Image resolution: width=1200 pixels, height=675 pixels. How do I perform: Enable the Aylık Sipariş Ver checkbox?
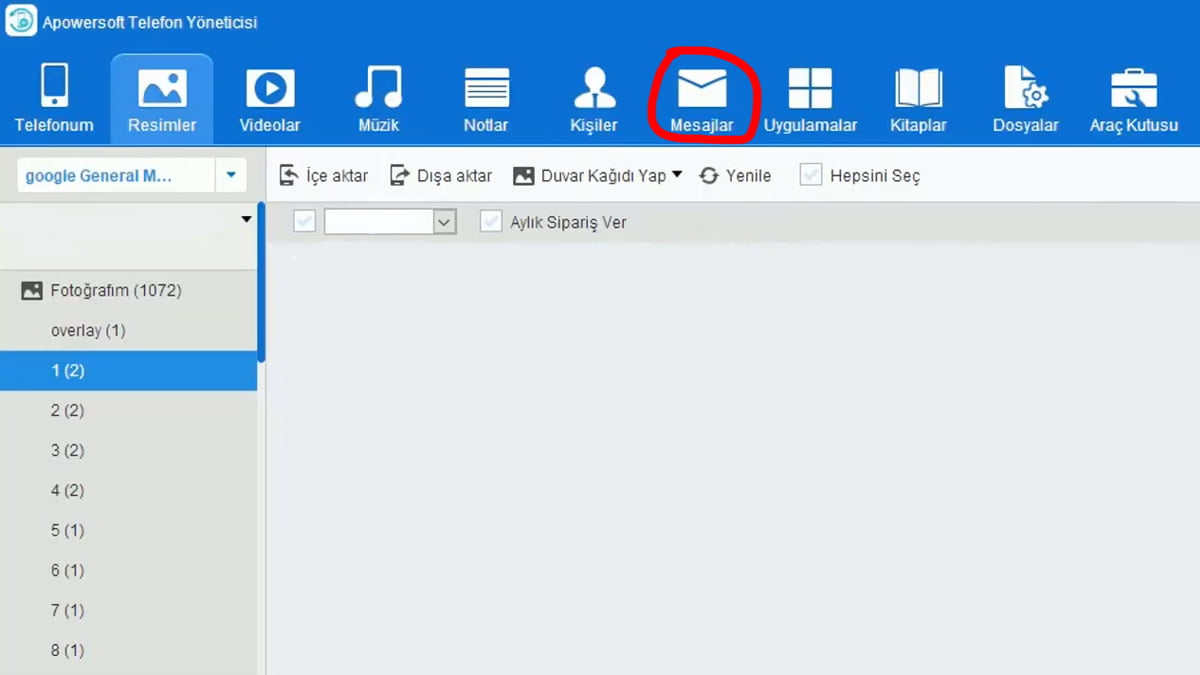[x=490, y=222]
